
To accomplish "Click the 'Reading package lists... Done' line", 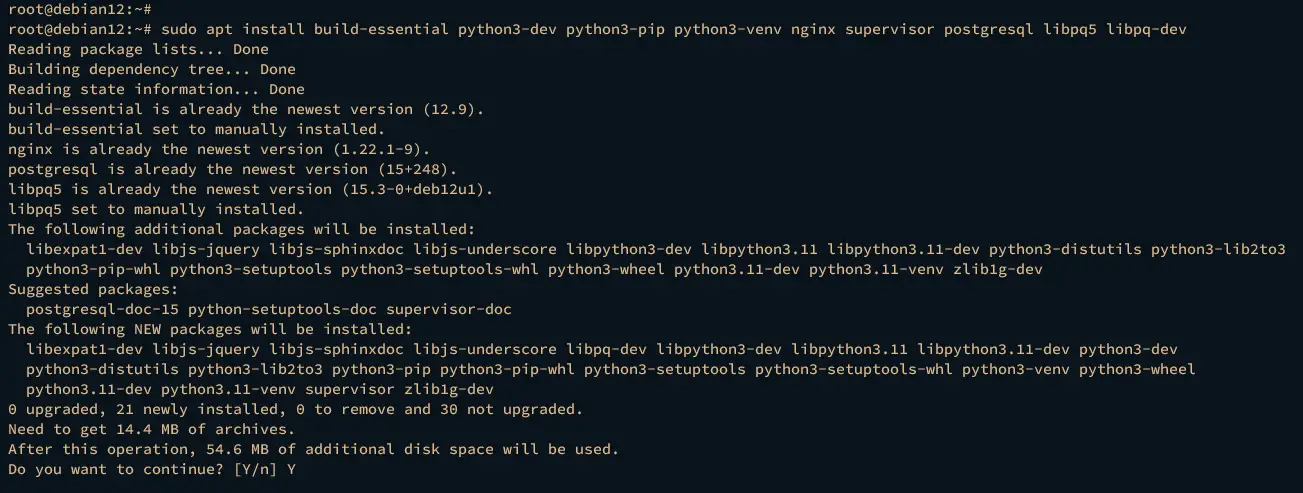I will click(138, 49).
